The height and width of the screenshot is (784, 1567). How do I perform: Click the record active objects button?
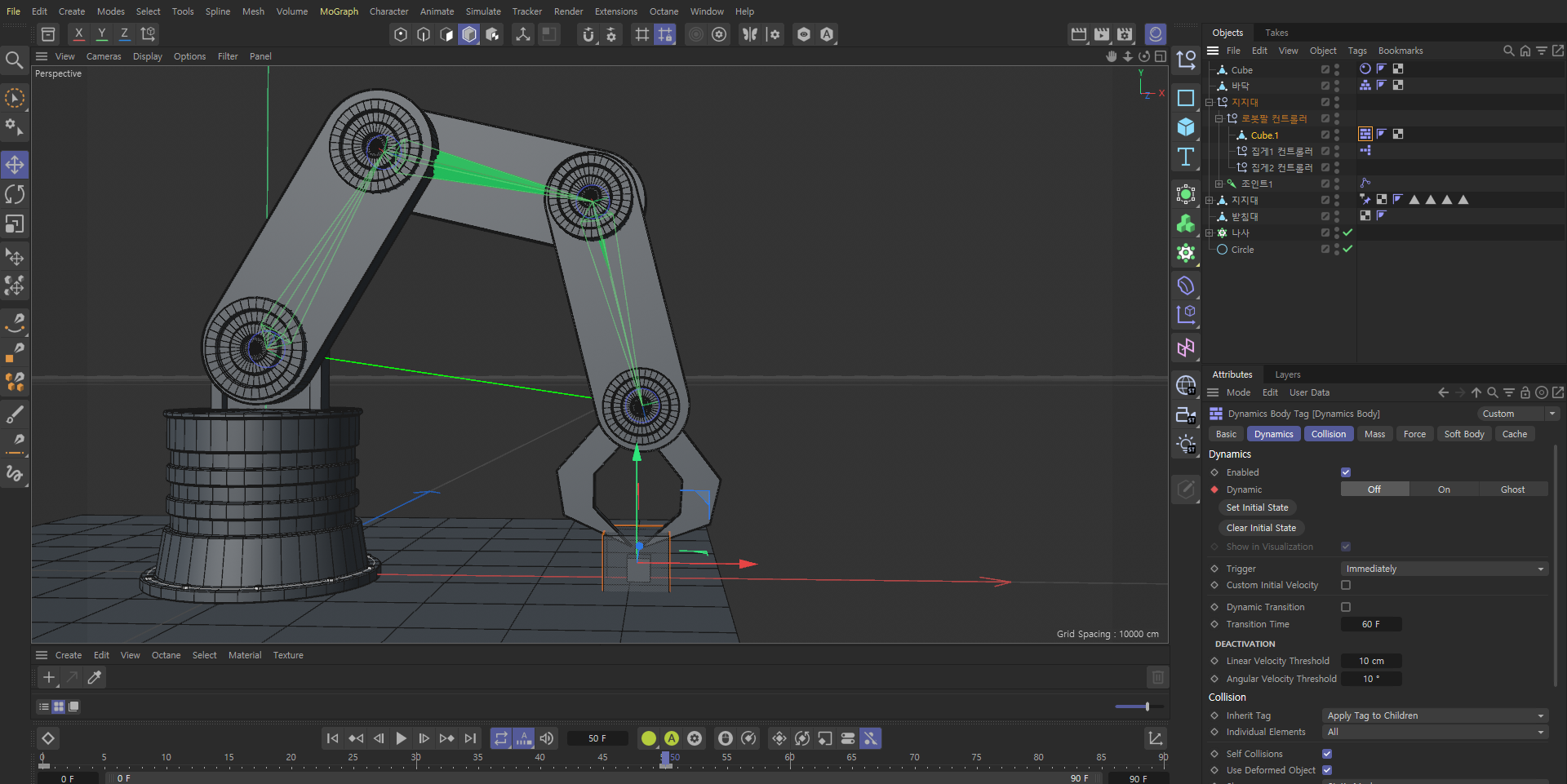[649, 738]
